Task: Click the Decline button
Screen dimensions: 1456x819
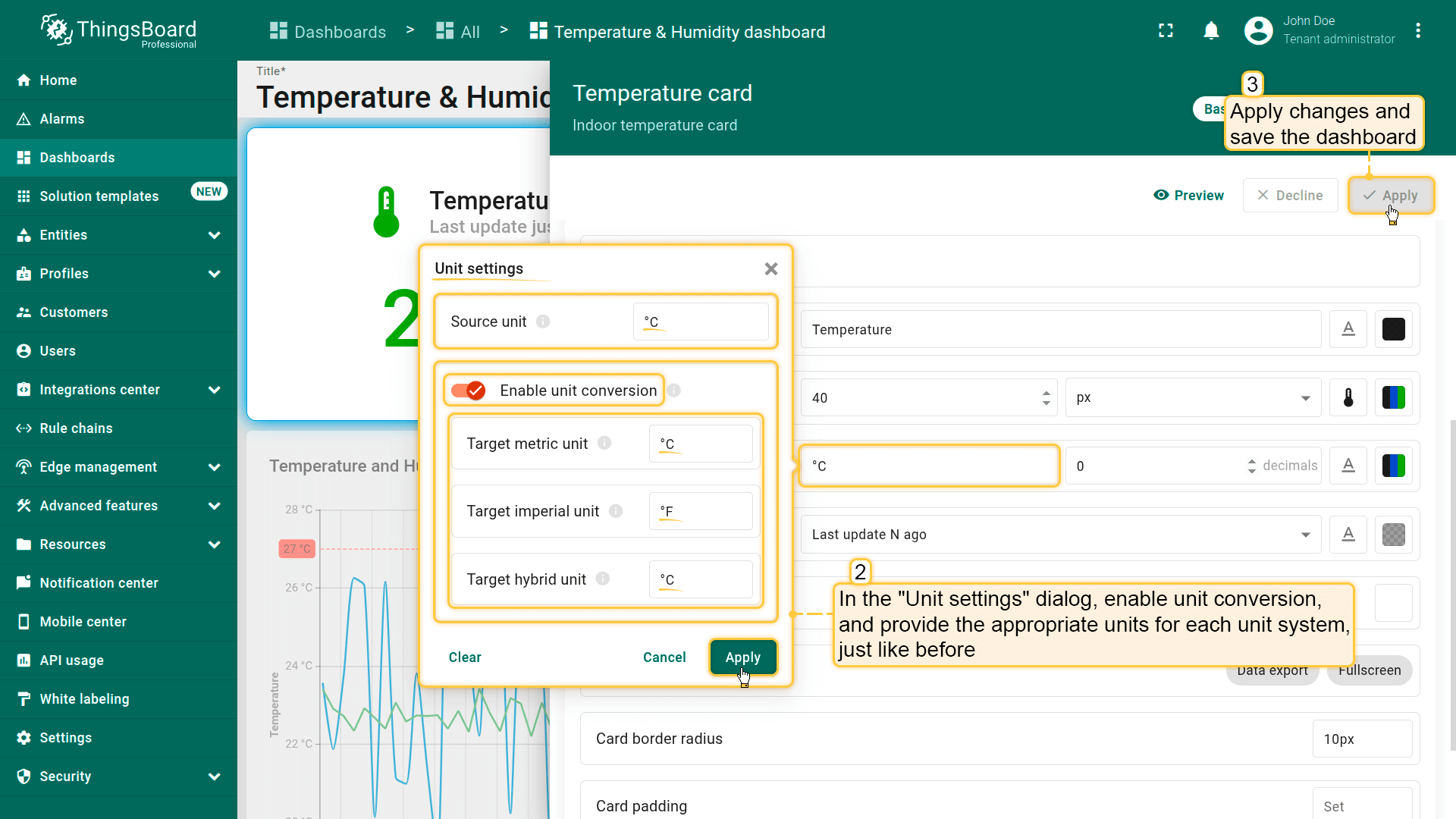Action: point(1290,196)
